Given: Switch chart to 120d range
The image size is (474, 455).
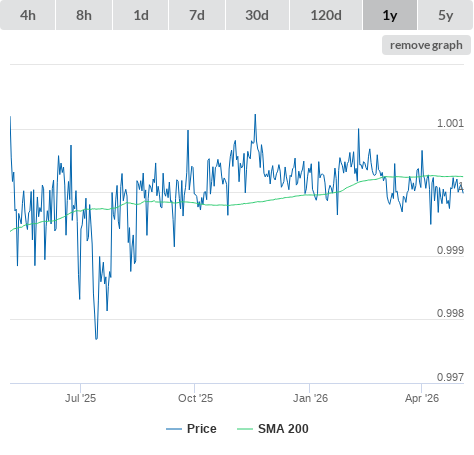Looking at the screenshot, I should tap(326, 15).
